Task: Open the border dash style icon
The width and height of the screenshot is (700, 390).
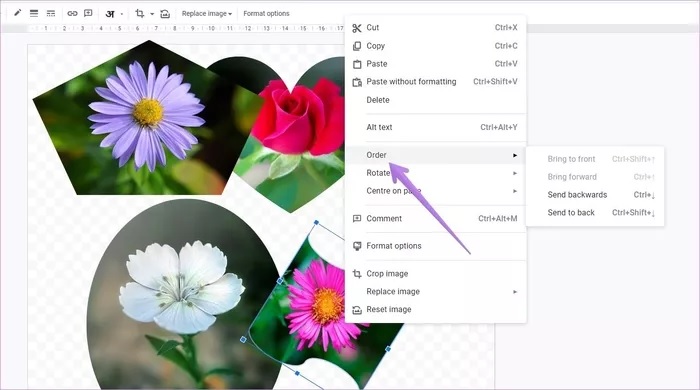Action: pos(51,13)
